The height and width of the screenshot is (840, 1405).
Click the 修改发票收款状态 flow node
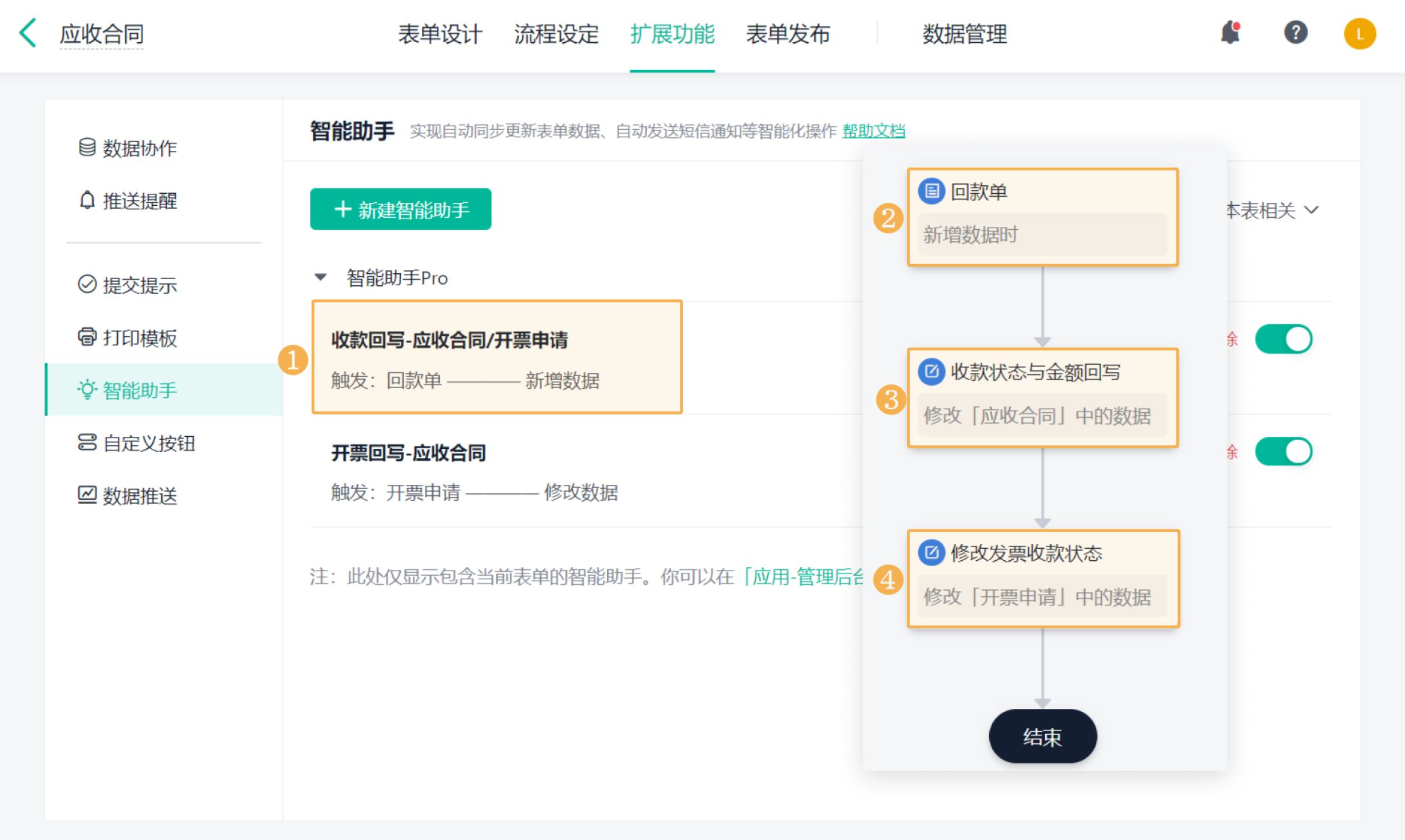(1043, 578)
